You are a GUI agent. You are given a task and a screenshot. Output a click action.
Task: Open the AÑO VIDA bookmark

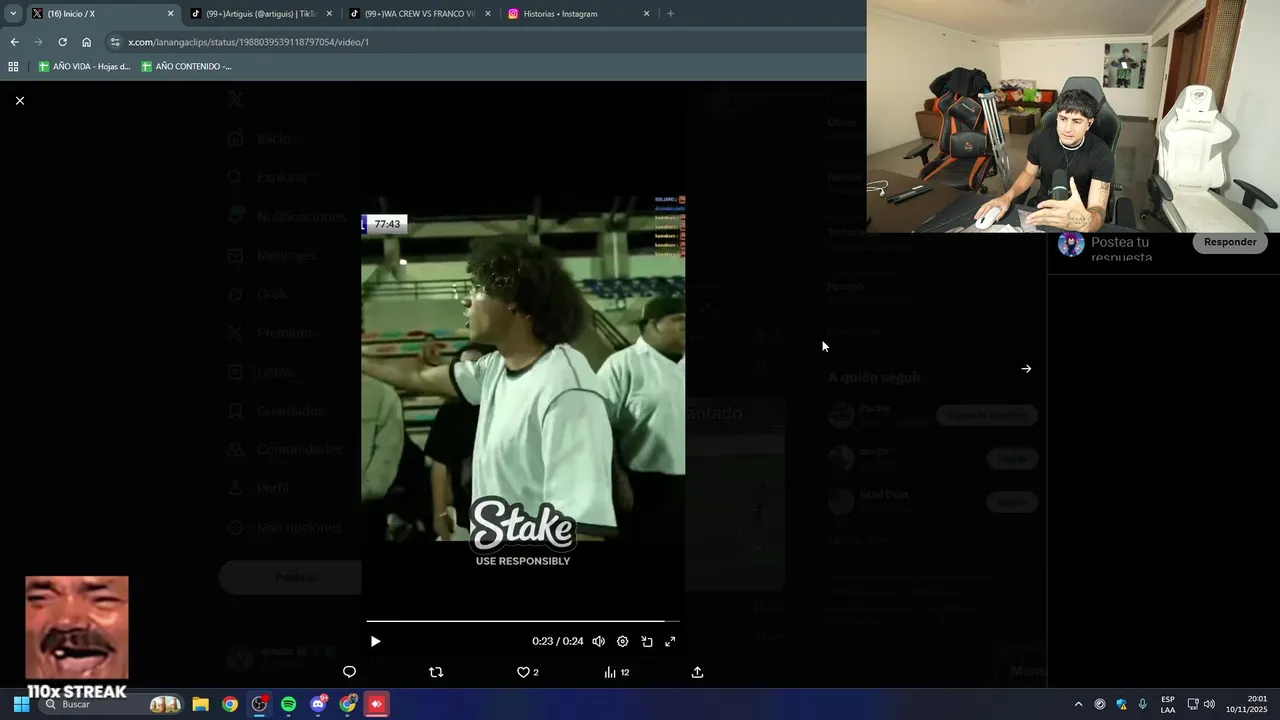click(85, 67)
